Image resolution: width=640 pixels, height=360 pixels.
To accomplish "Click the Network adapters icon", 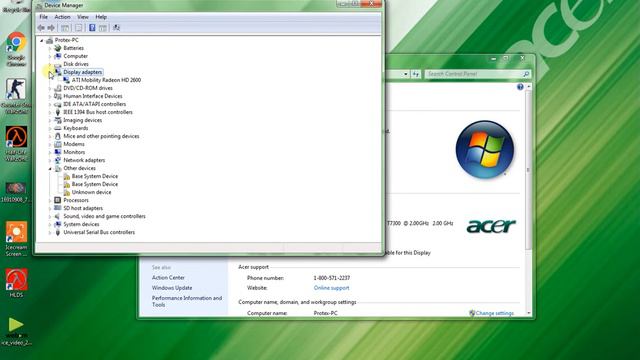I will pos(58,160).
